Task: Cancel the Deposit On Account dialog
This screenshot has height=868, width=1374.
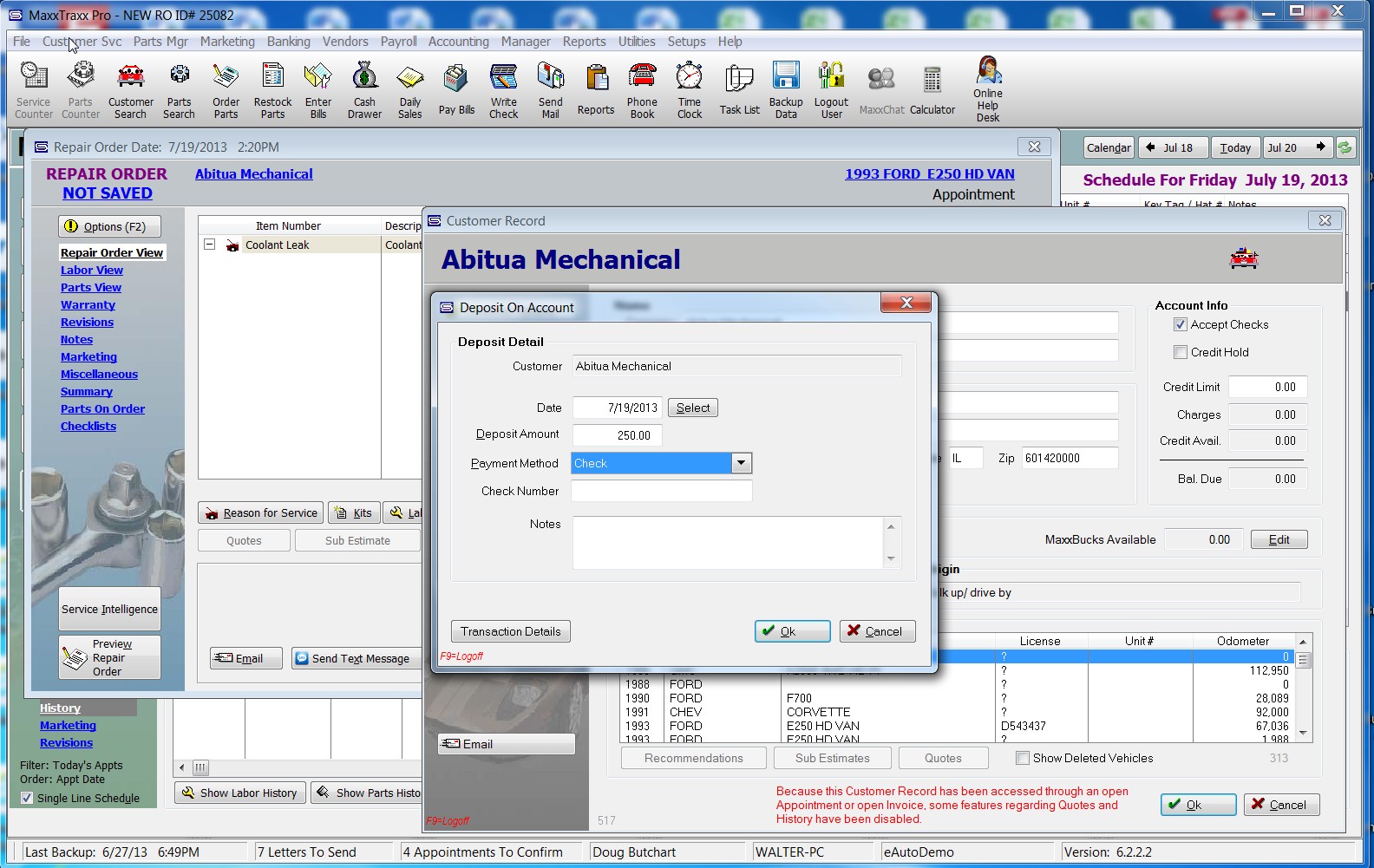Action: [877, 631]
